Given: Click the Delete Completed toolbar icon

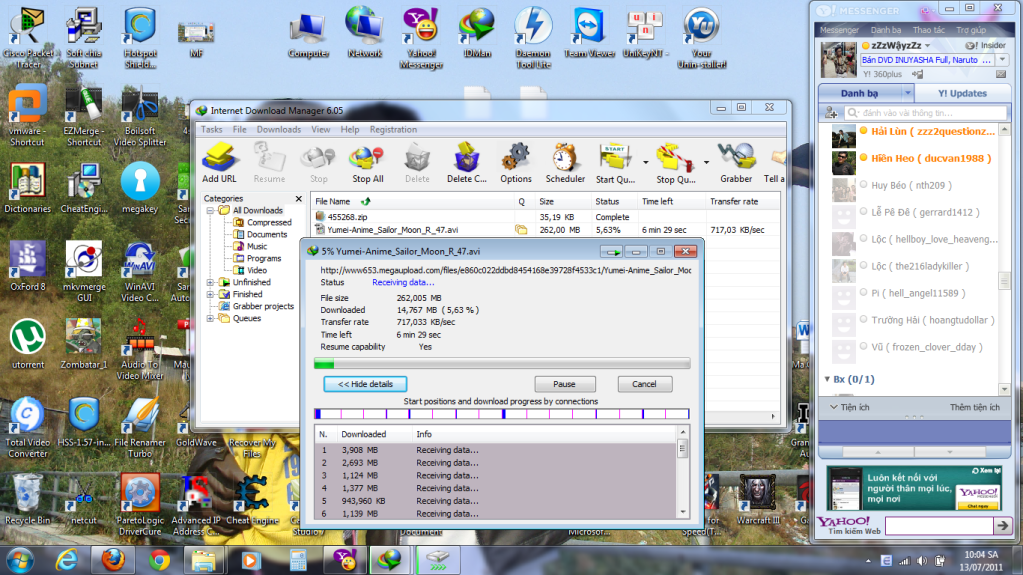Looking at the screenshot, I should 466,157.
